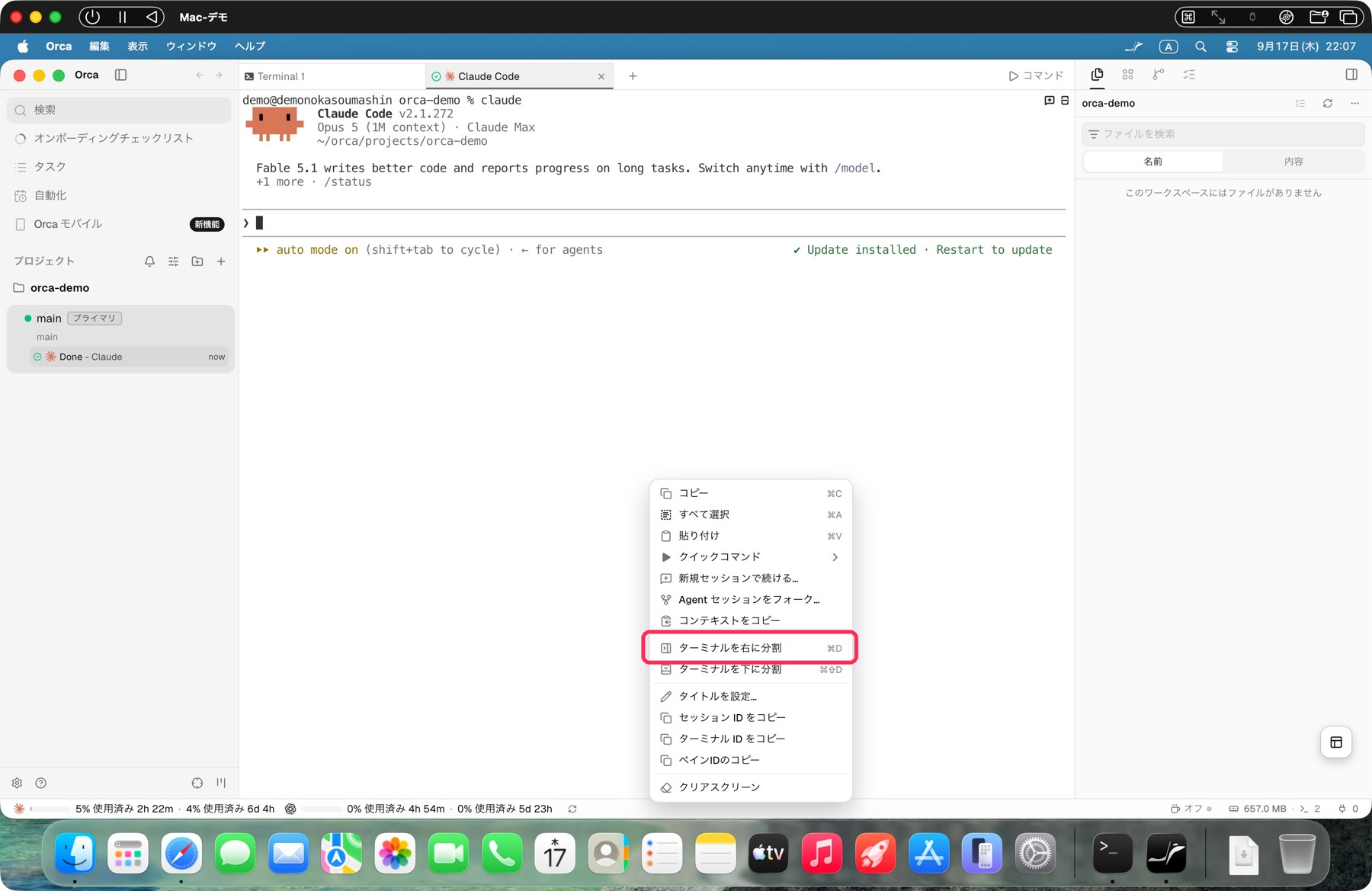
Task: Choose タイトルを設定…
Action: pos(751,697)
